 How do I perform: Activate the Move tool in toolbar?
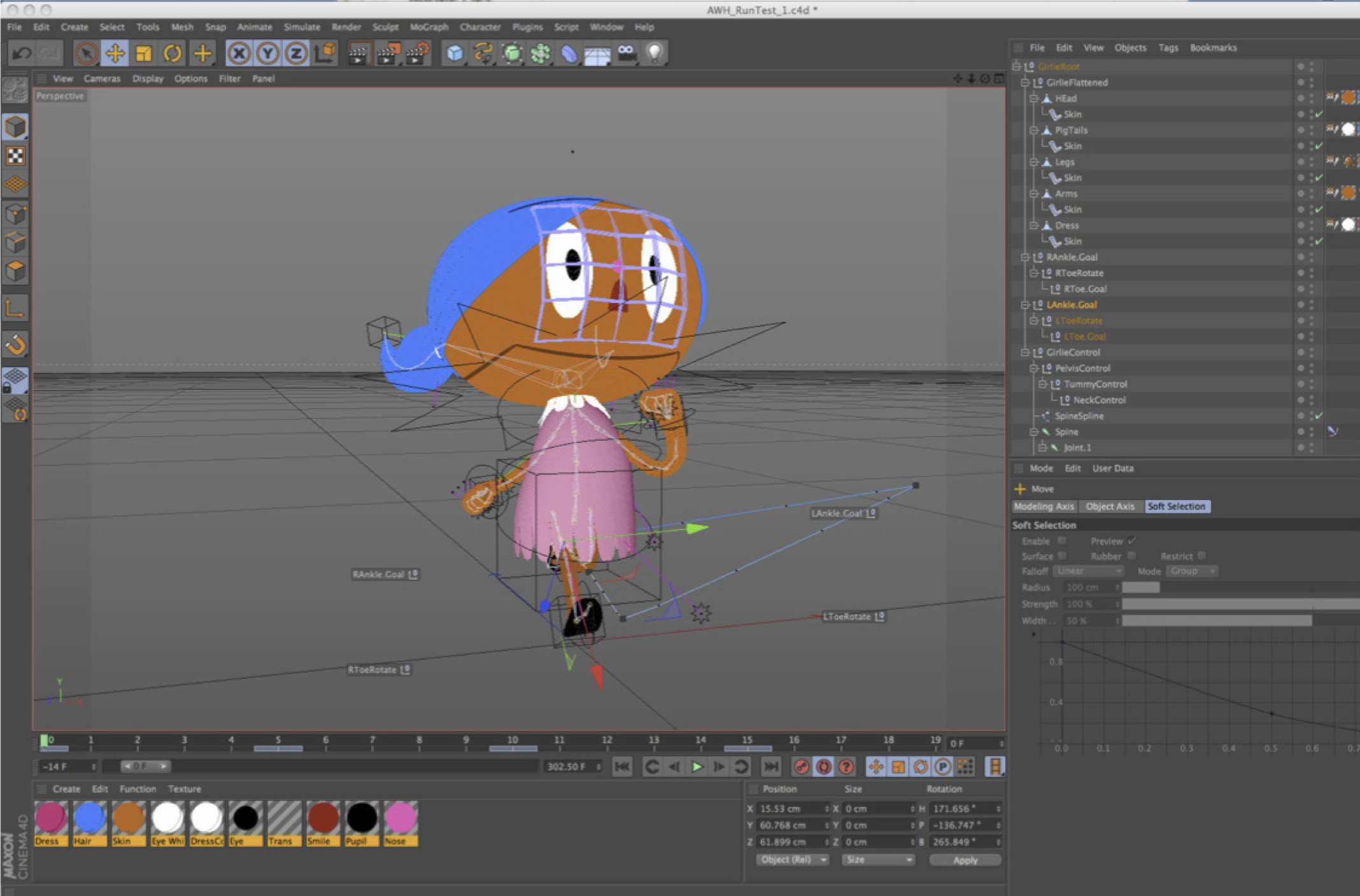click(x=115, y=53)
